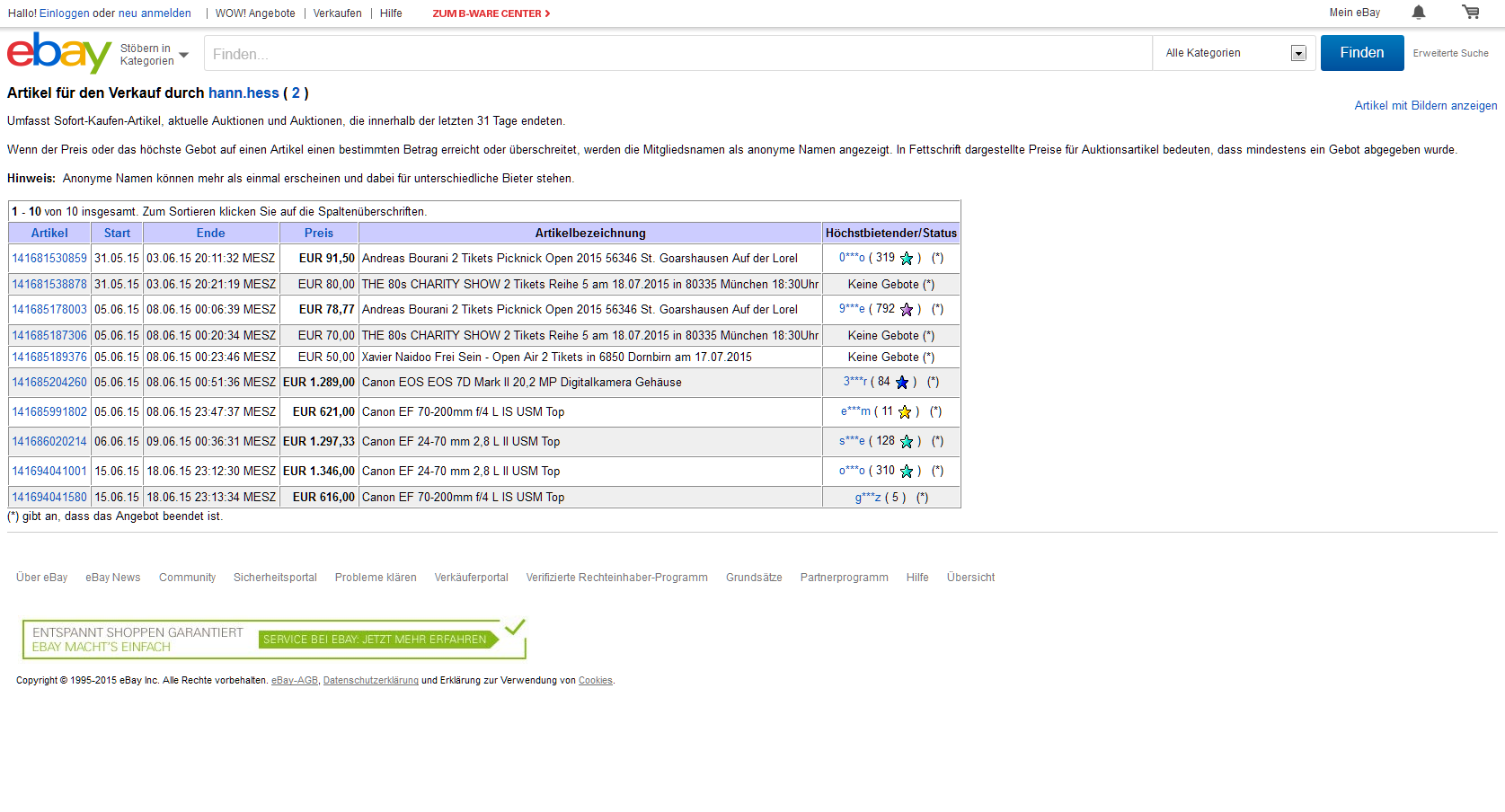Open item number 141681538878
The image size is (1505, 812).
click(x=49, y=285)
